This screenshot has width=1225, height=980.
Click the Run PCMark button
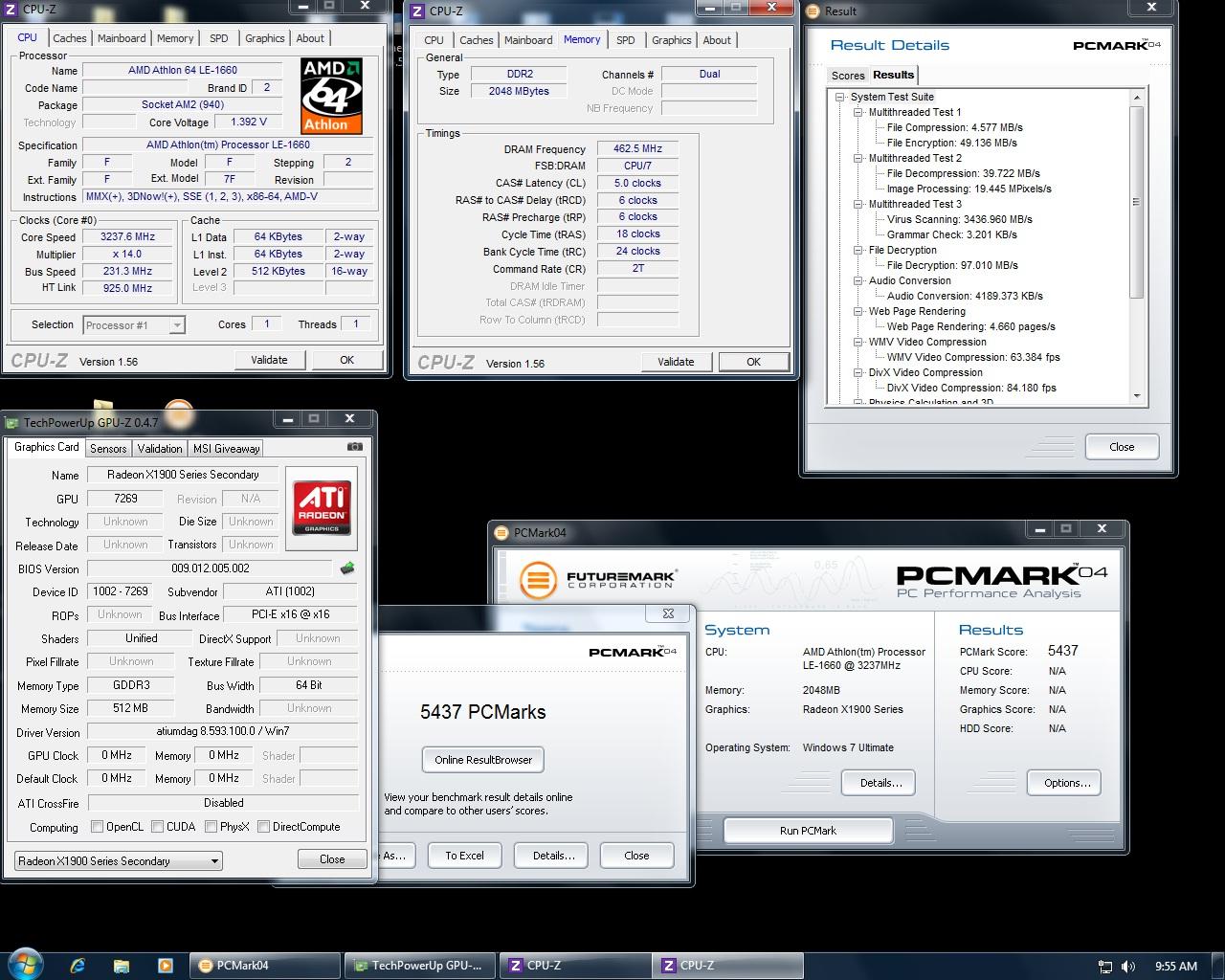point(808,831)
